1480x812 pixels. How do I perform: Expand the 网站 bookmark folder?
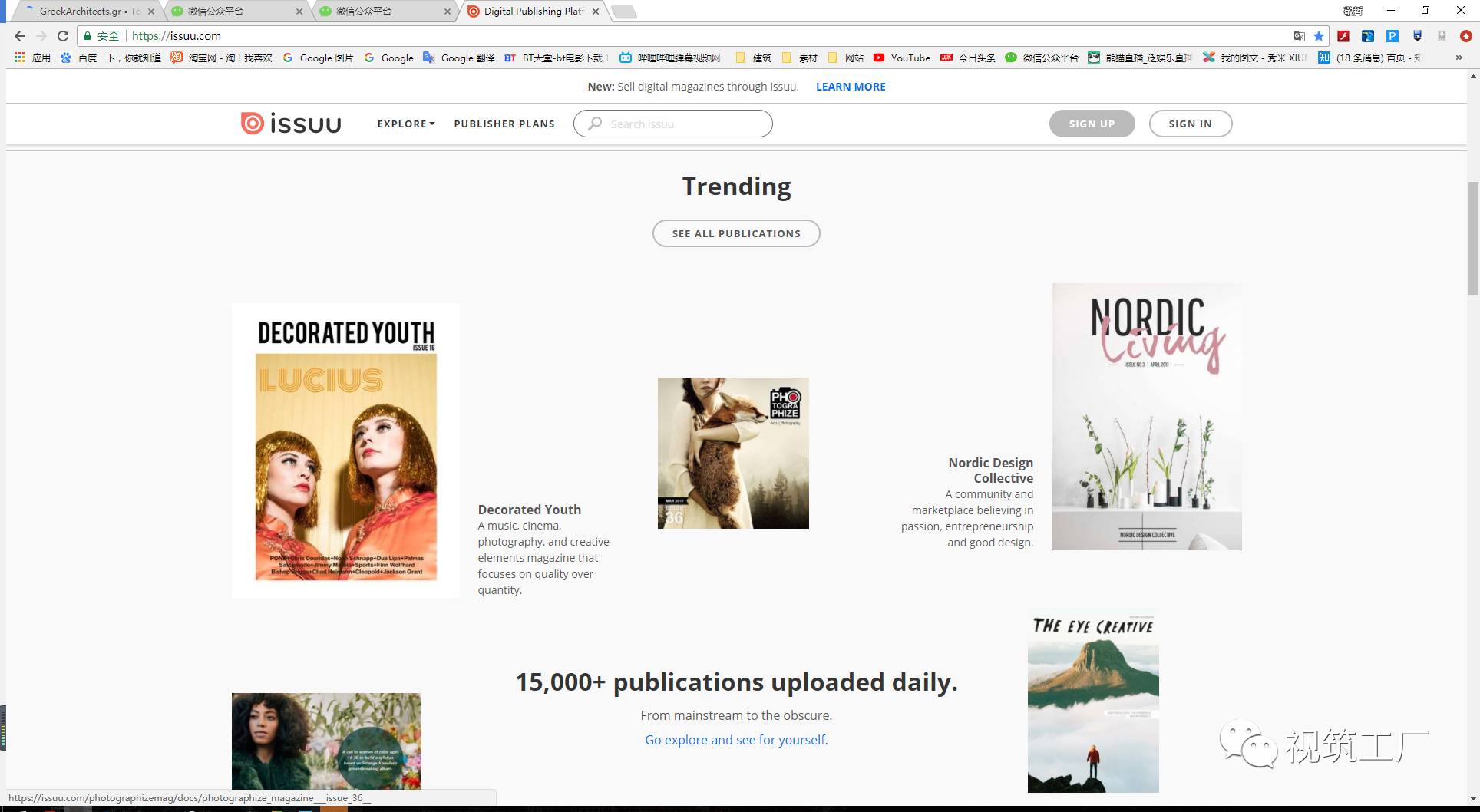(845, 58)
